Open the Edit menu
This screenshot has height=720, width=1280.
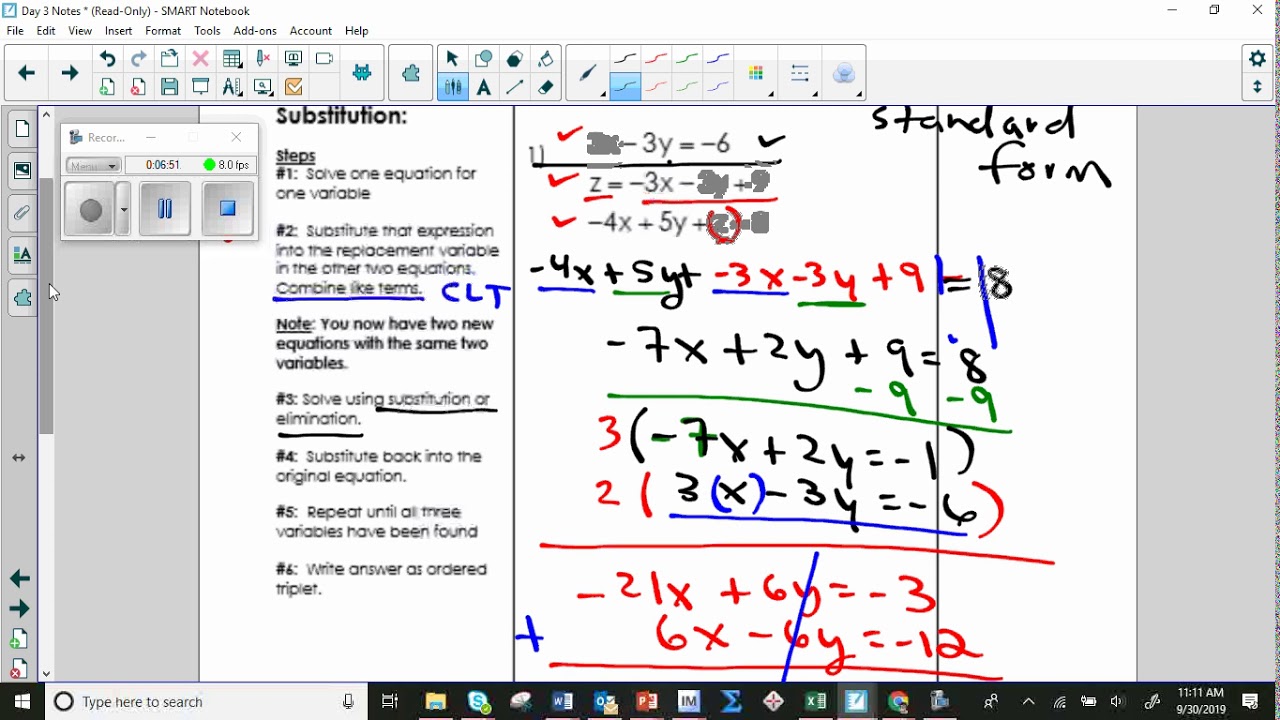tap(46, 31)
